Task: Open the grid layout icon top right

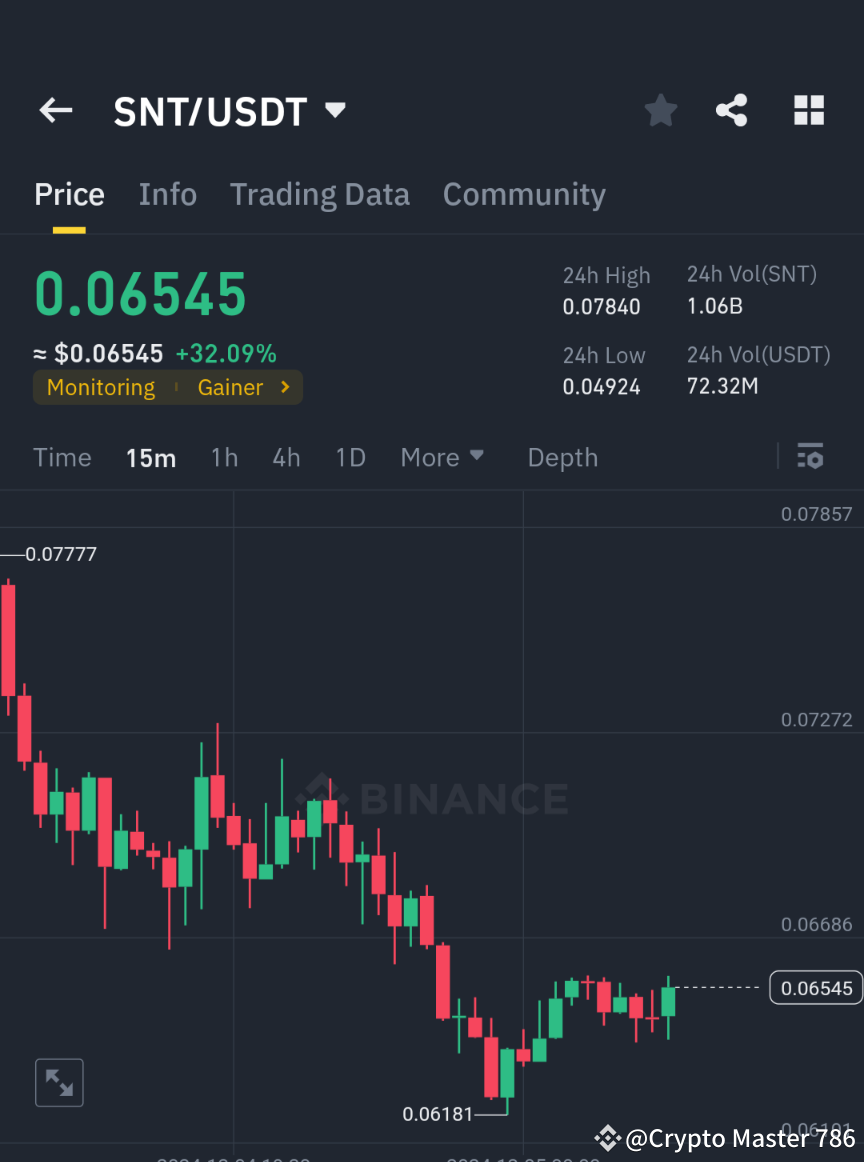Action: click(x=808, y=110)
